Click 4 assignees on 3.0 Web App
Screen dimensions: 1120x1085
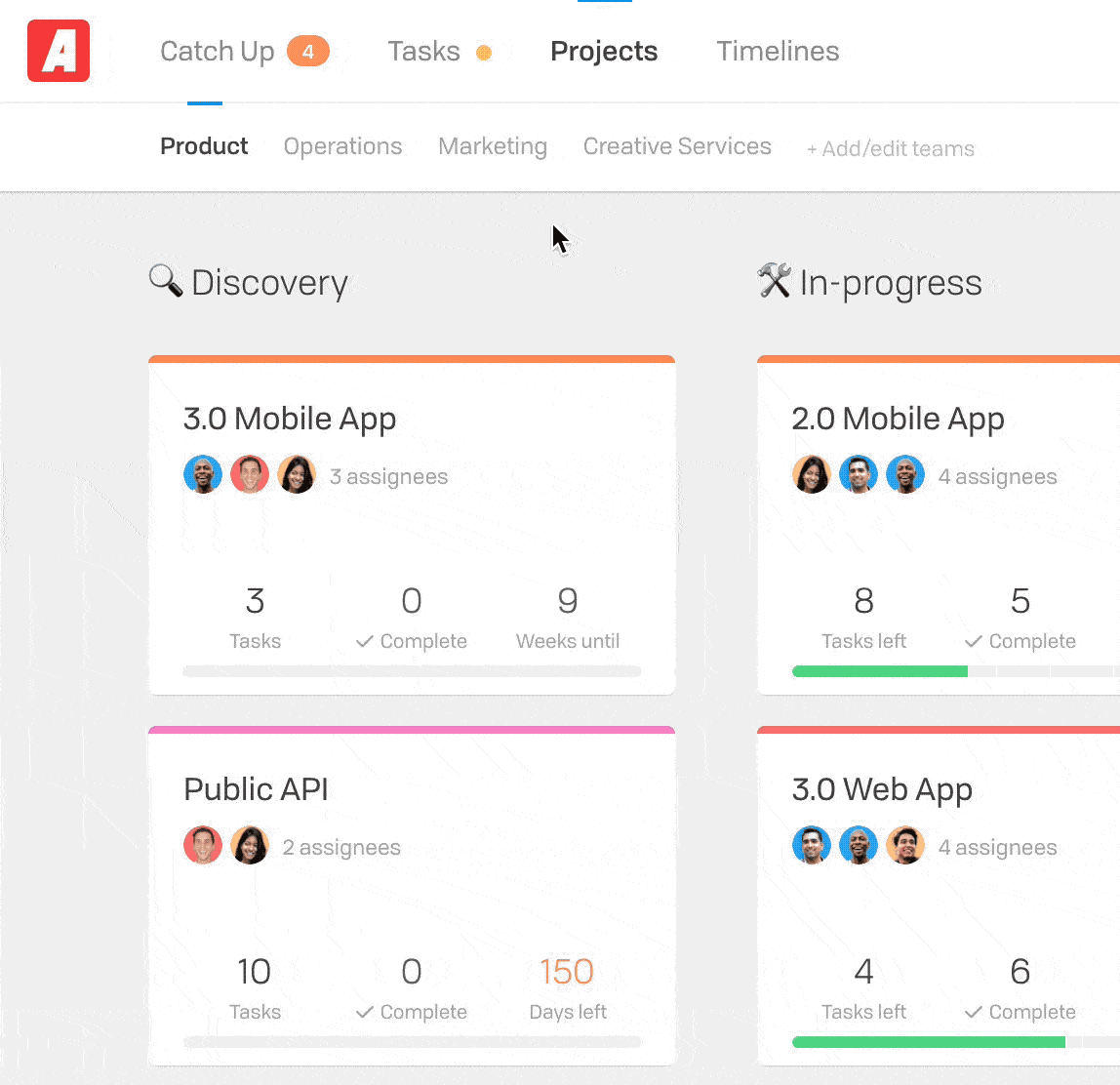coord(997,847)
